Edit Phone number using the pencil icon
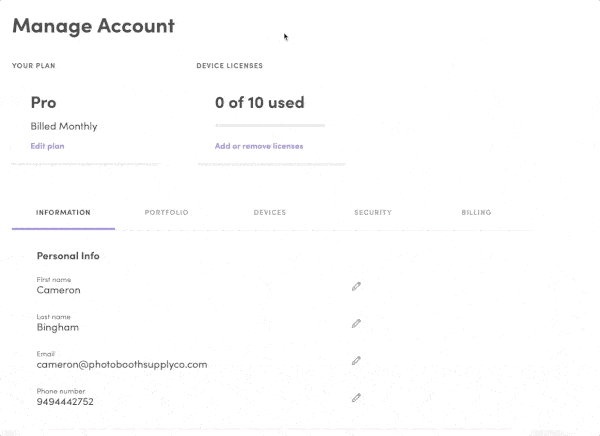This screenshot has height=436, width=600. point(356,398)
